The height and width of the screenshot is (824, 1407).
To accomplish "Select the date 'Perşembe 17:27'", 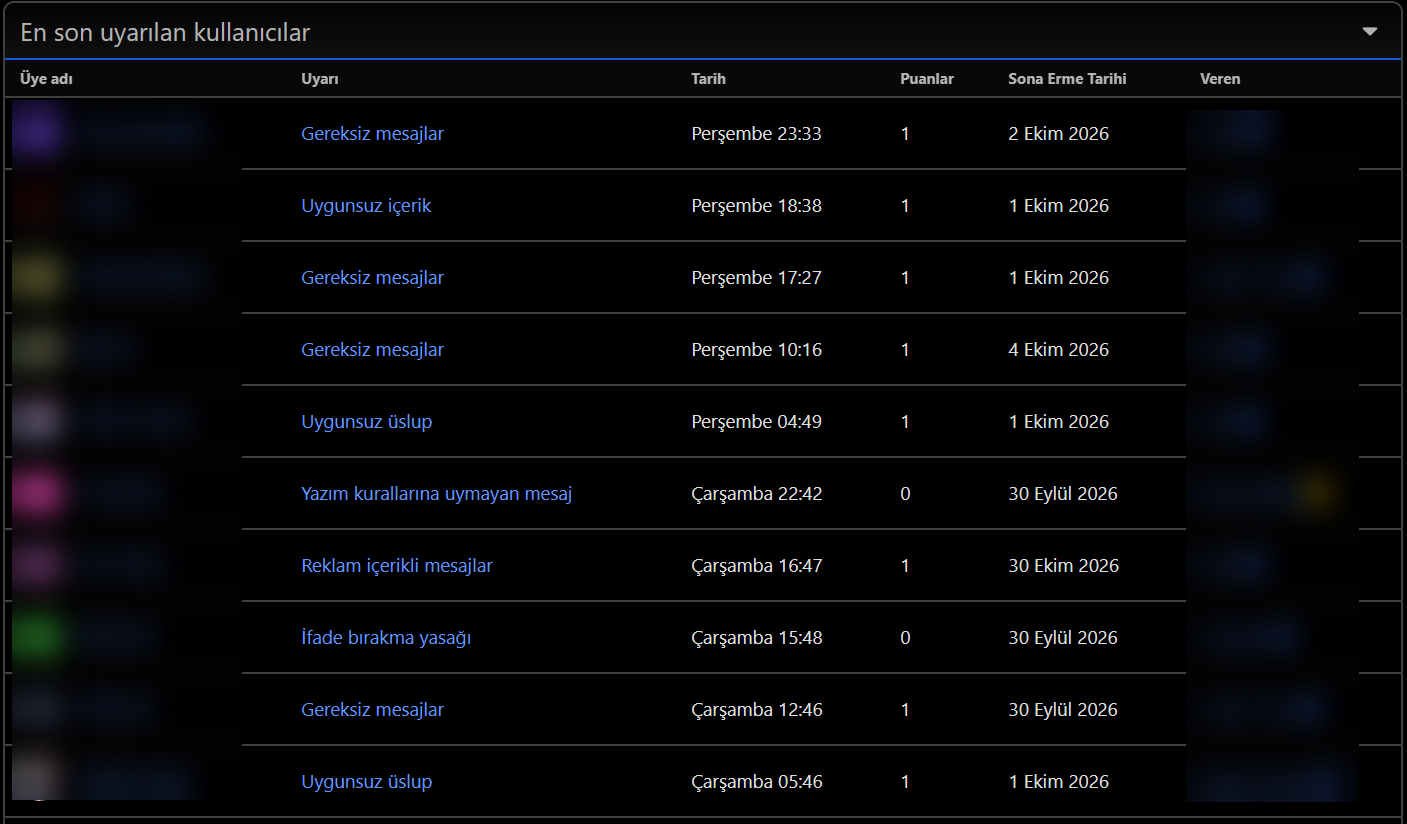I will coord(756,278).
